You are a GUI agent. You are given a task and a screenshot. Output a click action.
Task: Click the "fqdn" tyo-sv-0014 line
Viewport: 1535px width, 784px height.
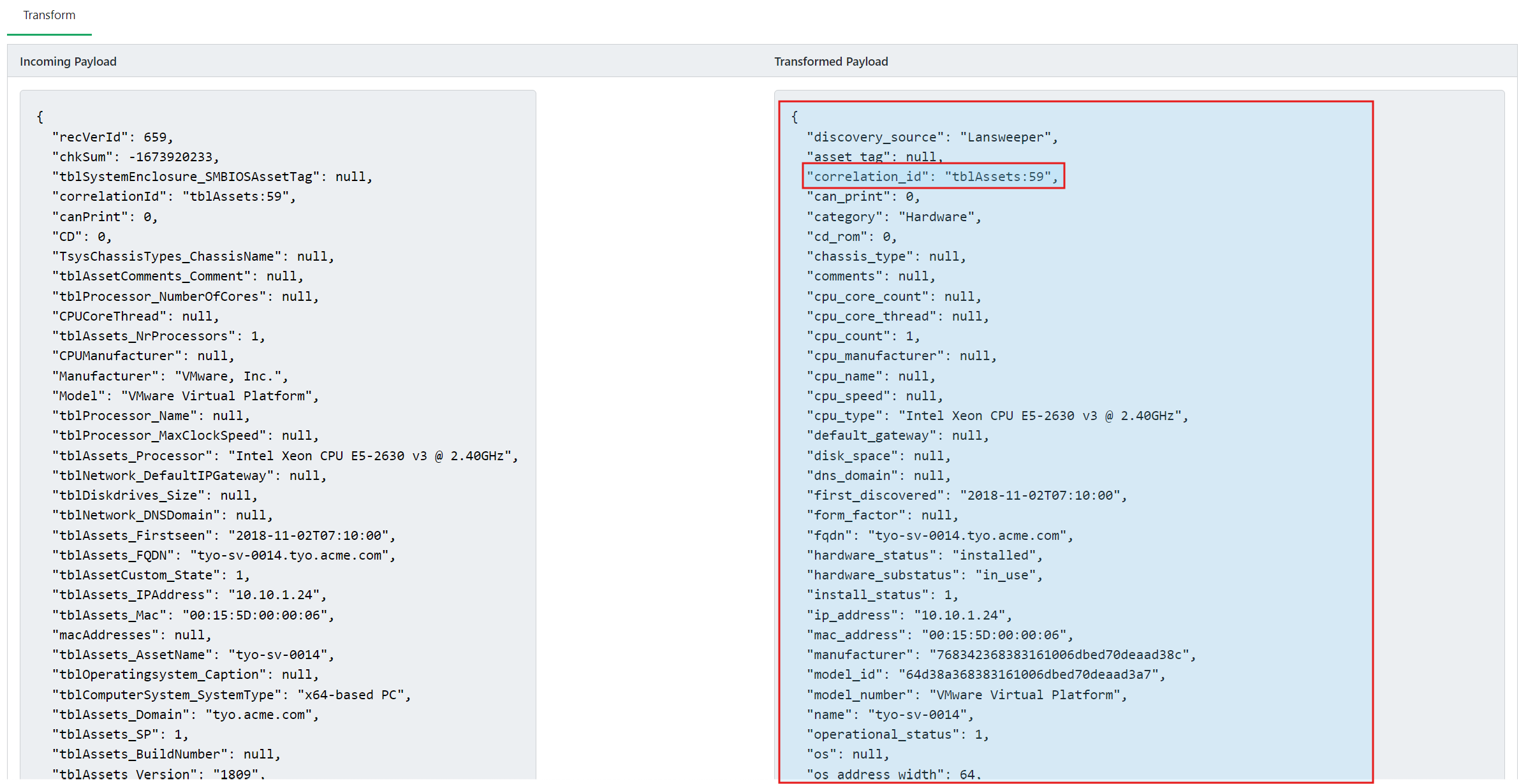pyautogui.click(x=940, y=535)
